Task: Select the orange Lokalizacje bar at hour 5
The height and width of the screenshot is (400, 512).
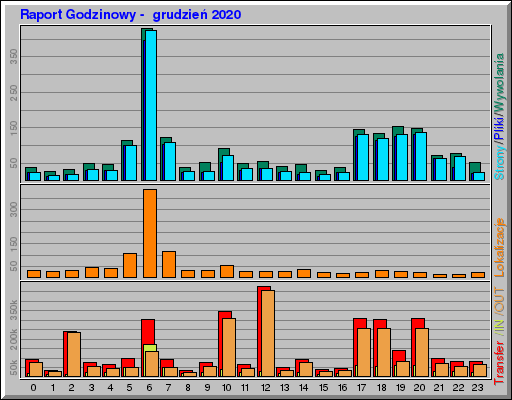Action: [x=130, y=265]
